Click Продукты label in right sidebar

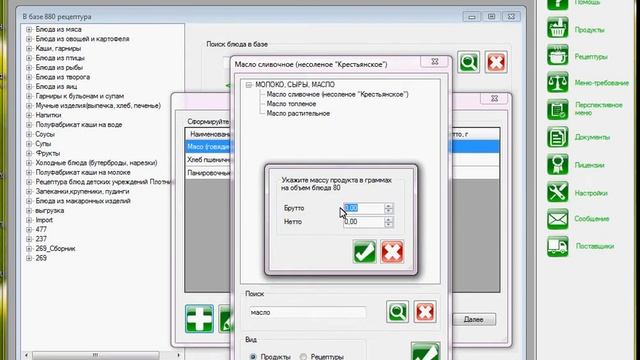click(589, 30)
